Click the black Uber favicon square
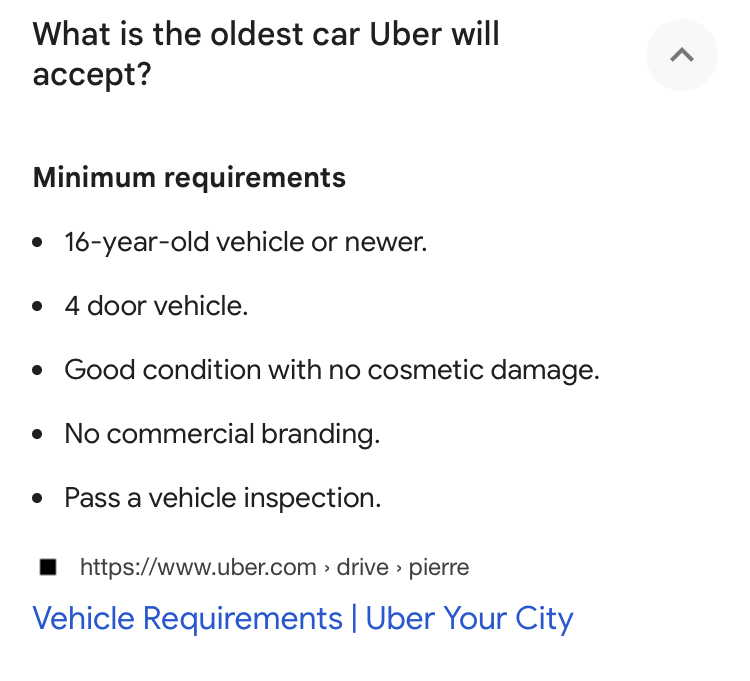 pyautogui.click(x=48, y=568)
